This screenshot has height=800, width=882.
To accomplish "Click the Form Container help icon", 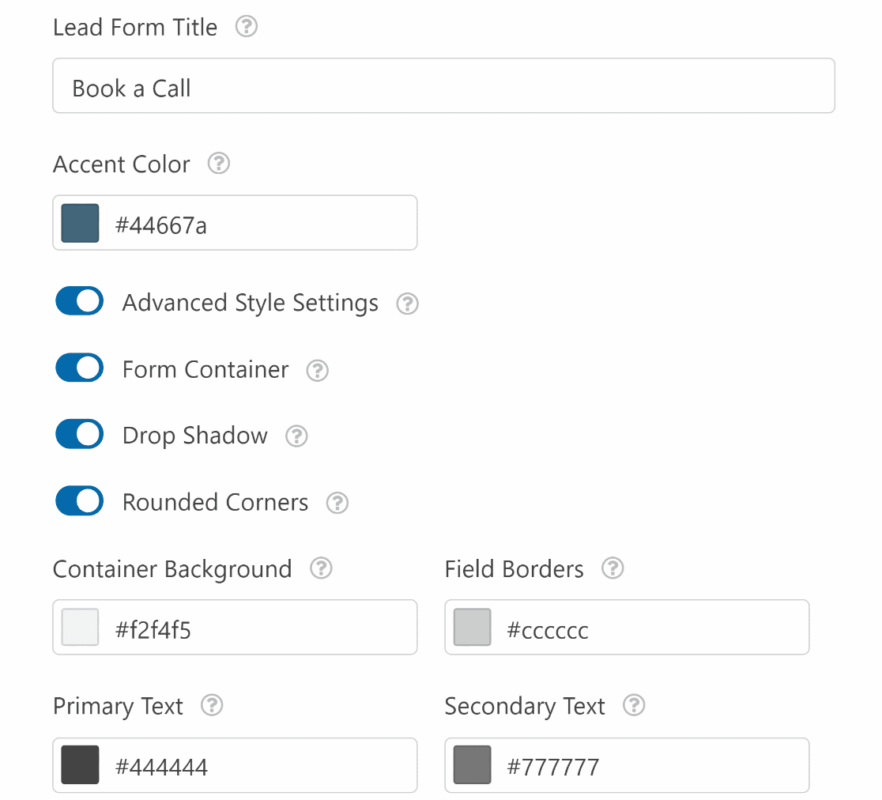I will [317, 371].
